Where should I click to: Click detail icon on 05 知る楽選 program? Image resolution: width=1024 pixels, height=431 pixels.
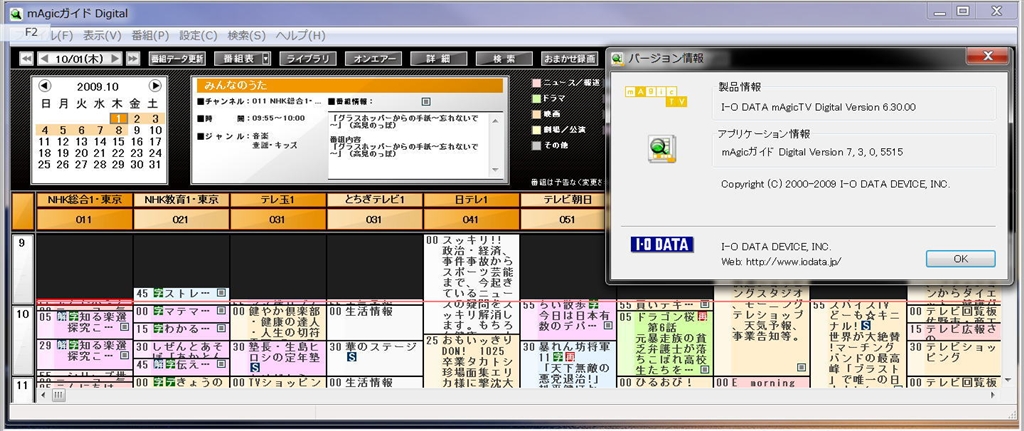125,327
